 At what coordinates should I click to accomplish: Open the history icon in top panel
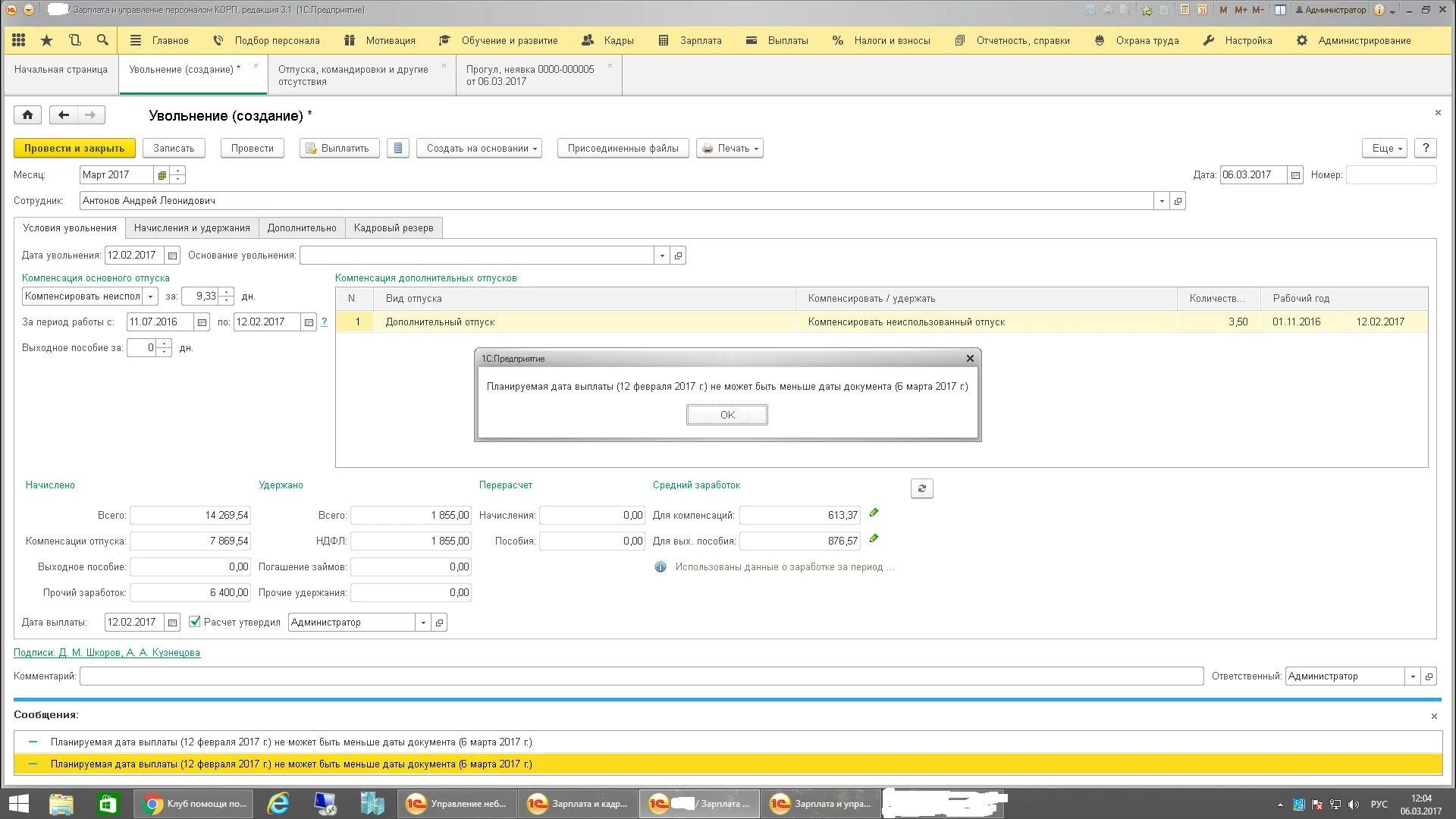click(74, 40)
